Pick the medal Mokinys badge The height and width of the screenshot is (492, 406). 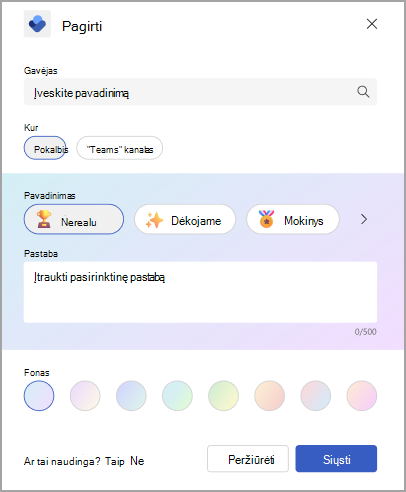click(293, 219)
